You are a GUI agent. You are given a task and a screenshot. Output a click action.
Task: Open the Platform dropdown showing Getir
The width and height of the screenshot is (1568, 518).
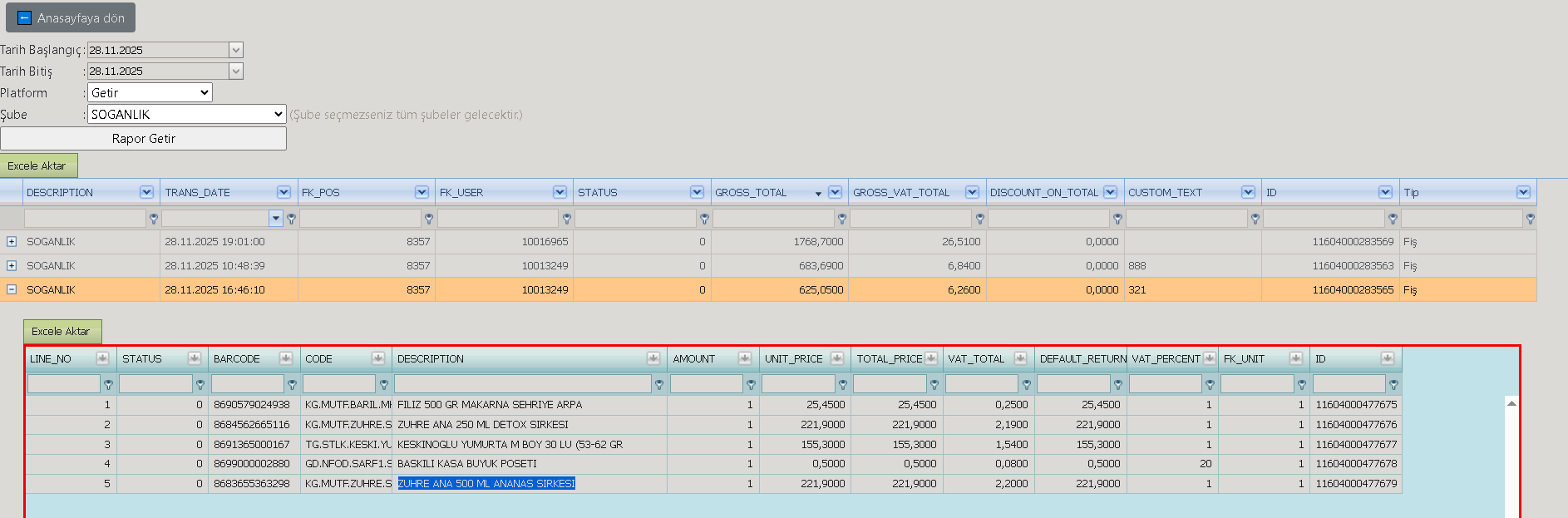tap(150, 92)
